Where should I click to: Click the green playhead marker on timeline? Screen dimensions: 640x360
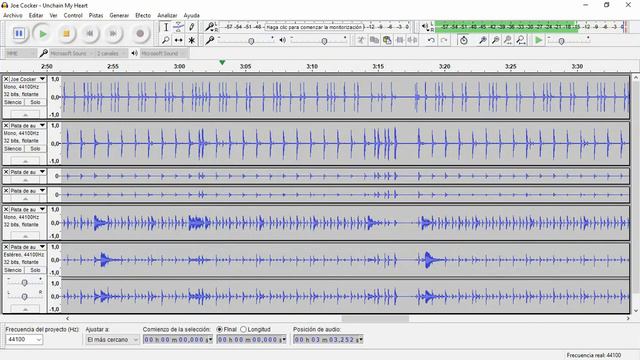tap(222, 62)
